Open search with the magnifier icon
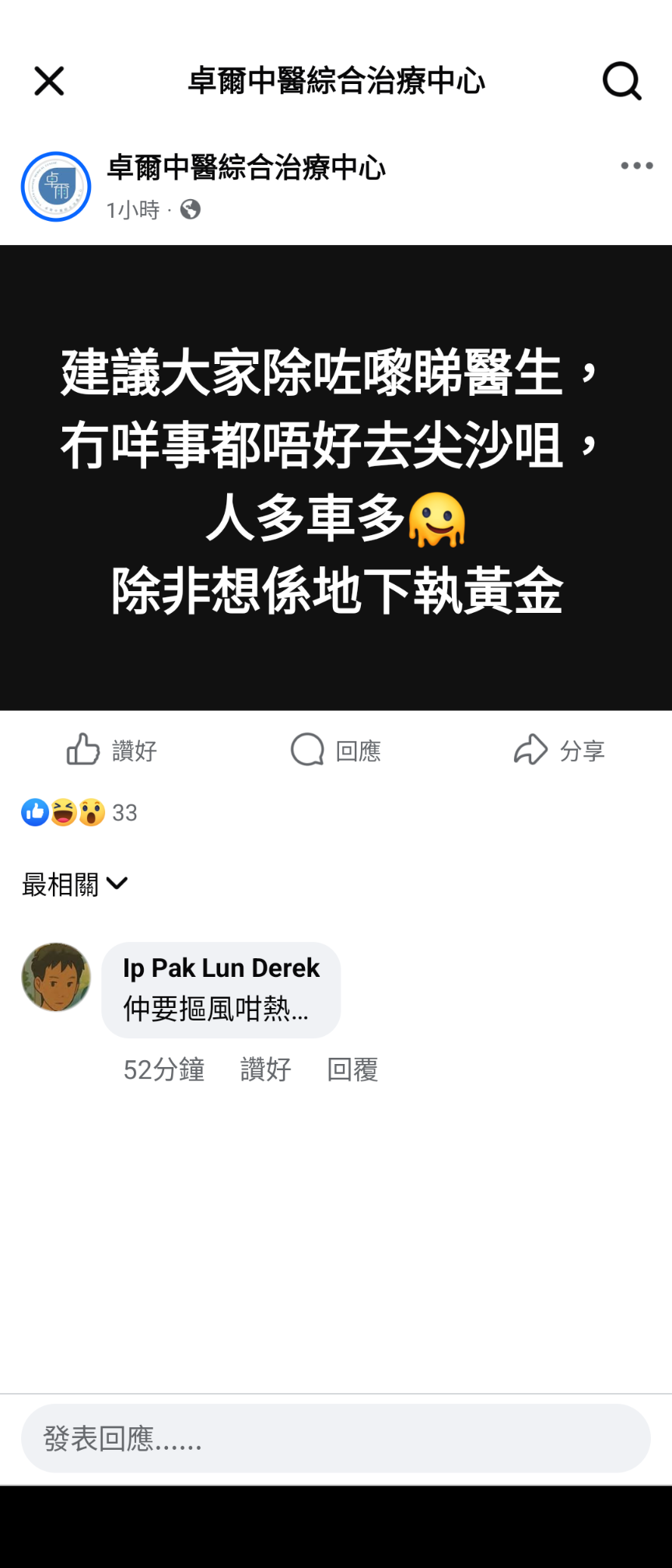This screenshot has height=1568, width=672. (x=622, y=81)
